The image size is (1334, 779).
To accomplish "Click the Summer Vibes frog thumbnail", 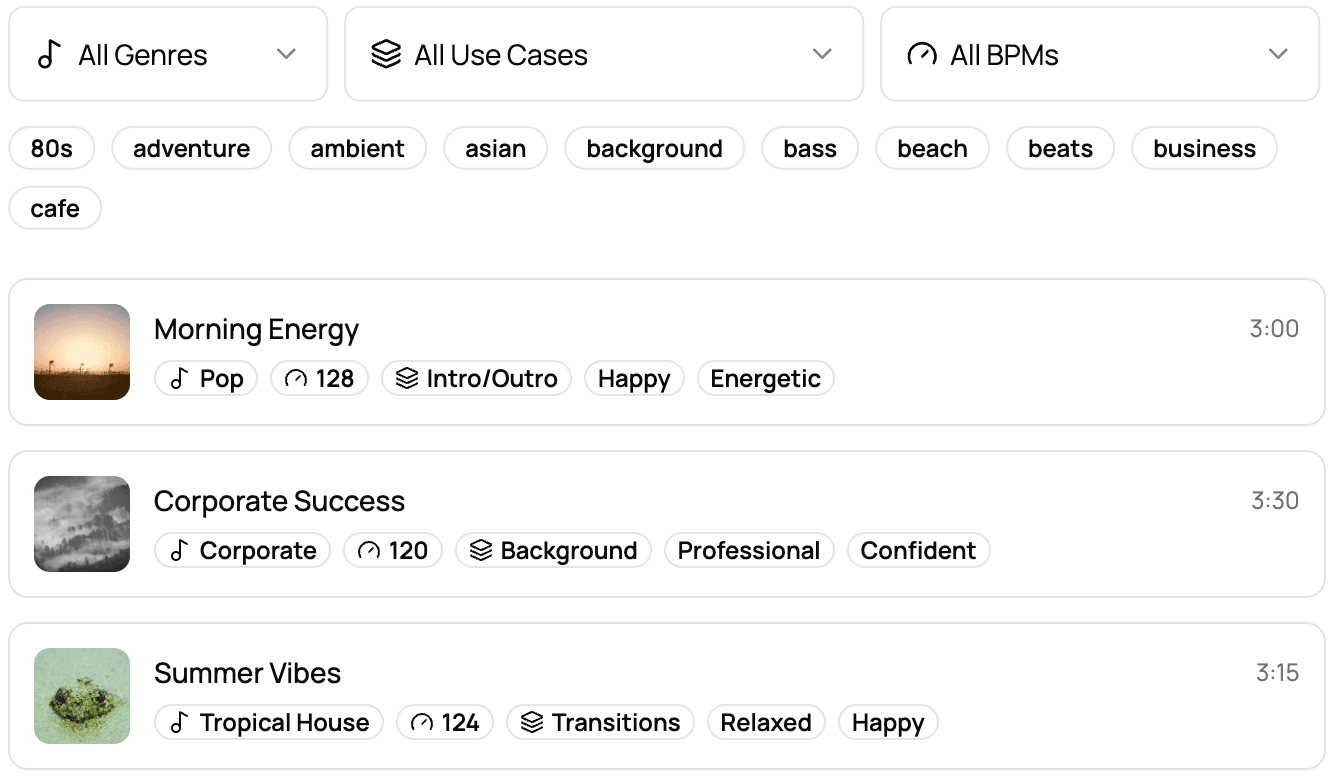I will pos(82,696).
